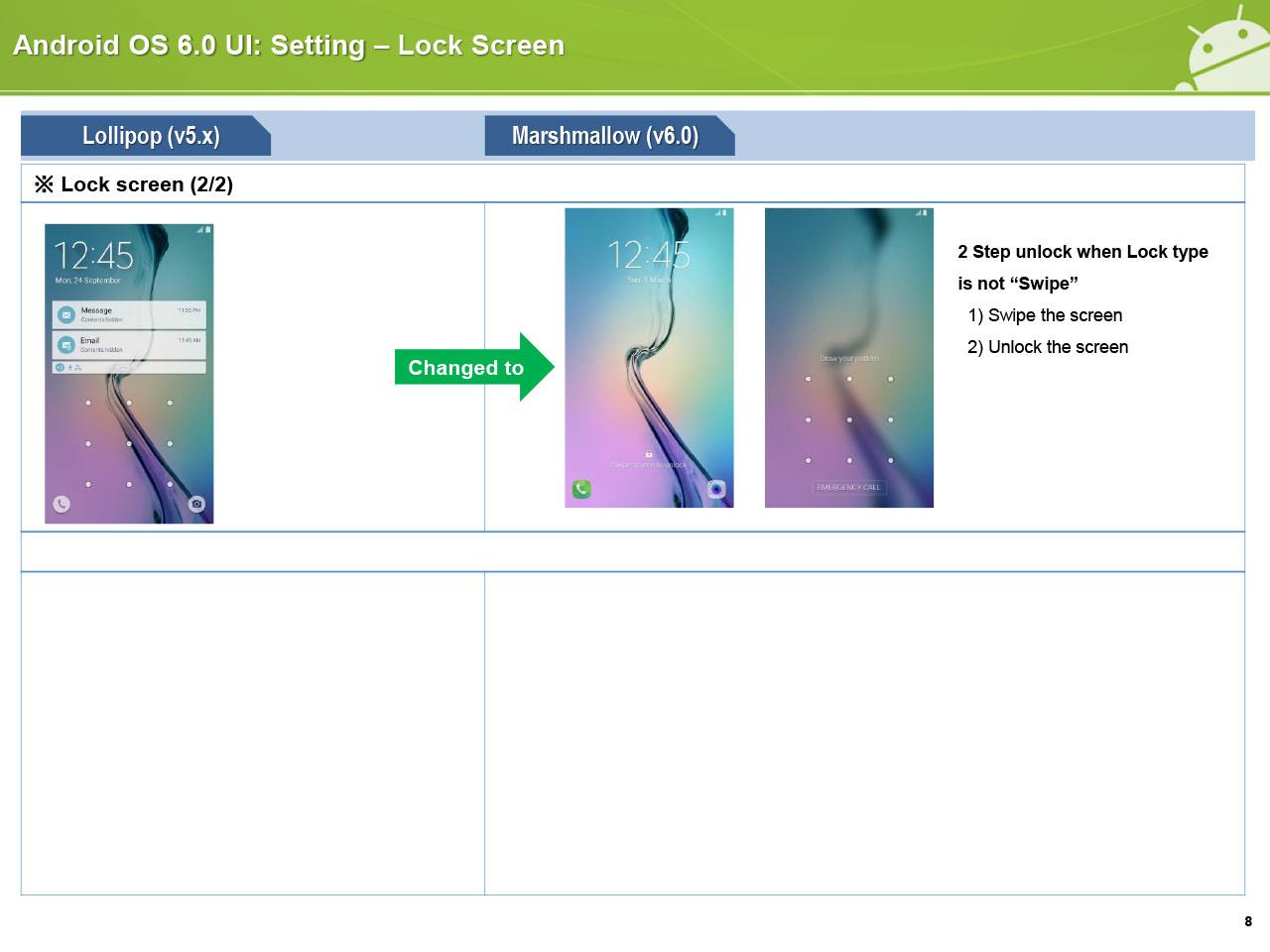The image size is (1270, 952).
Task: Tap the small lock icon above swipe text
Action: pyautogui.click(x=649, y=454)
